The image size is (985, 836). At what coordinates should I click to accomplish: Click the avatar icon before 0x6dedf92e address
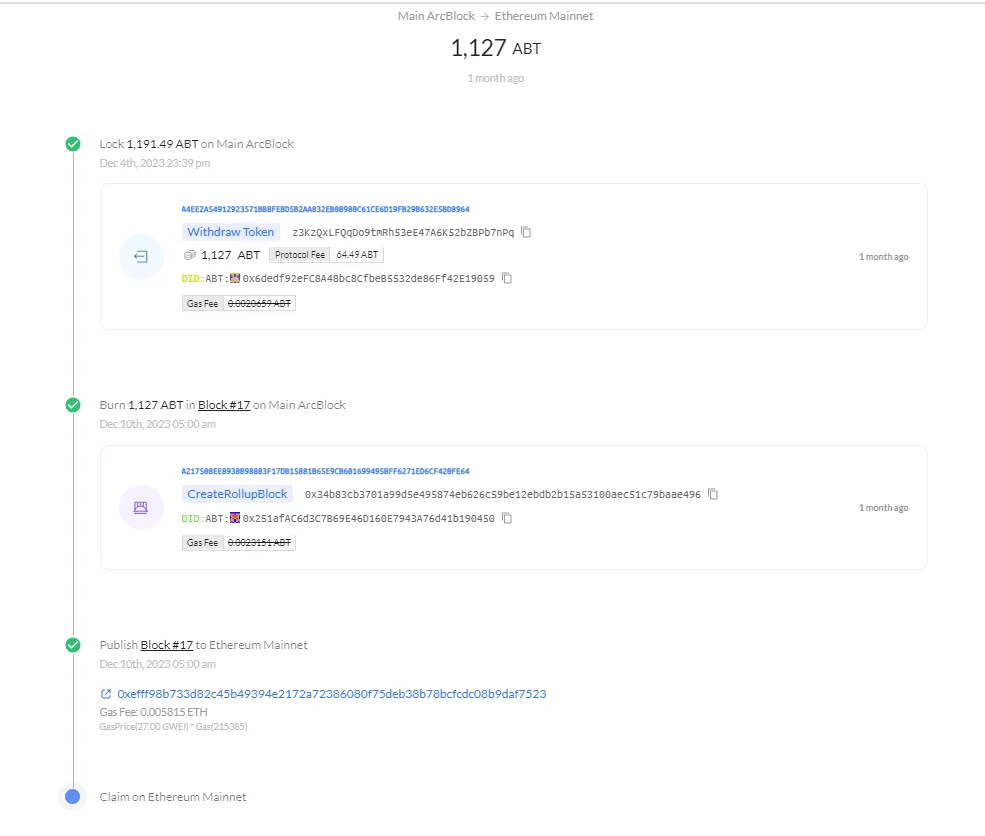pyautogui.click(x=235, y=278)
